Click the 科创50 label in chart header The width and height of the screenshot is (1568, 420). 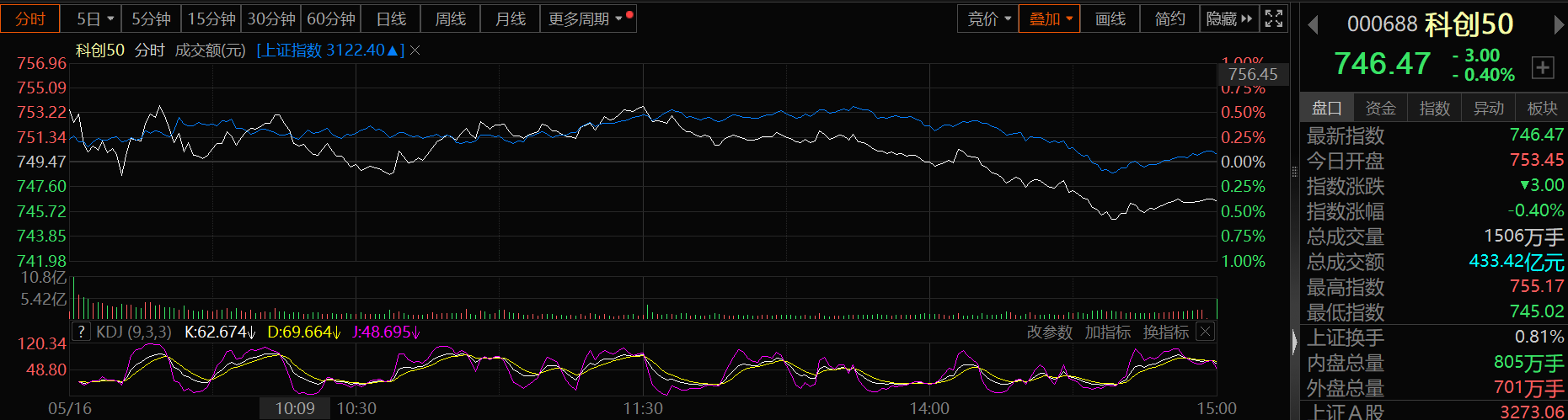tap(100, 51)
